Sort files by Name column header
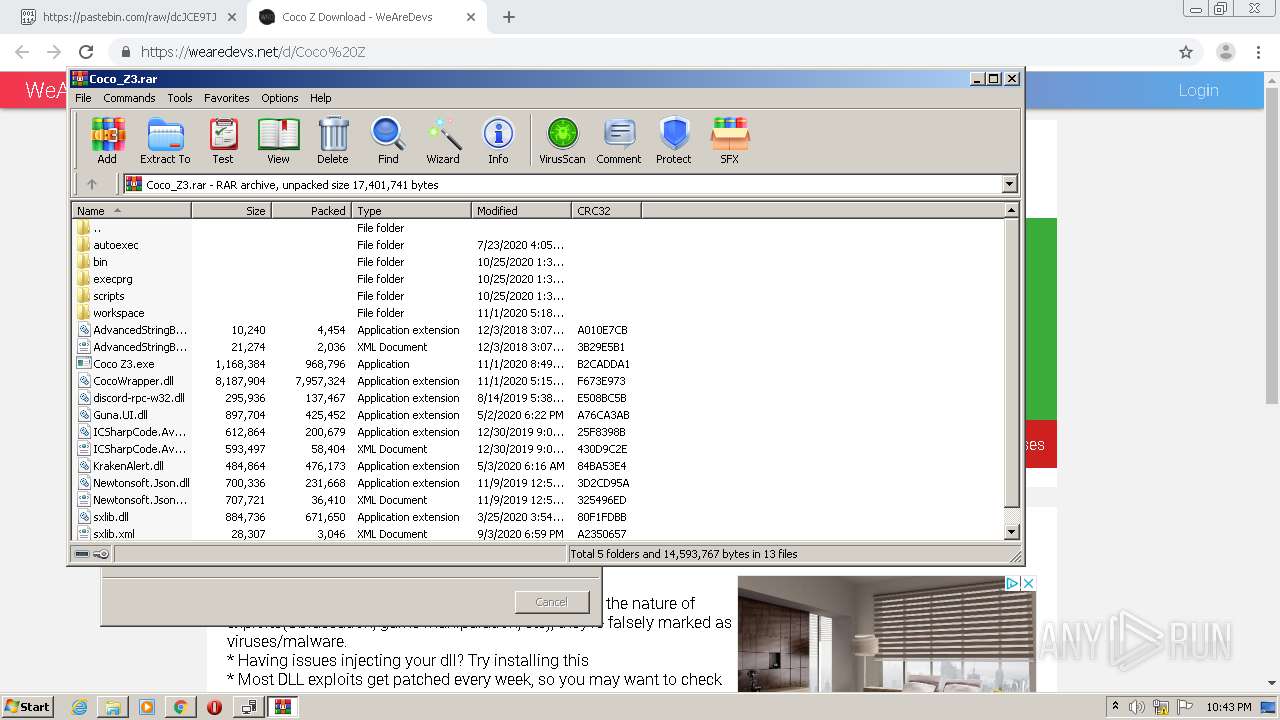Image resolution: width=1280 pixels, height=720 pixels. click(x=131, y=210)
